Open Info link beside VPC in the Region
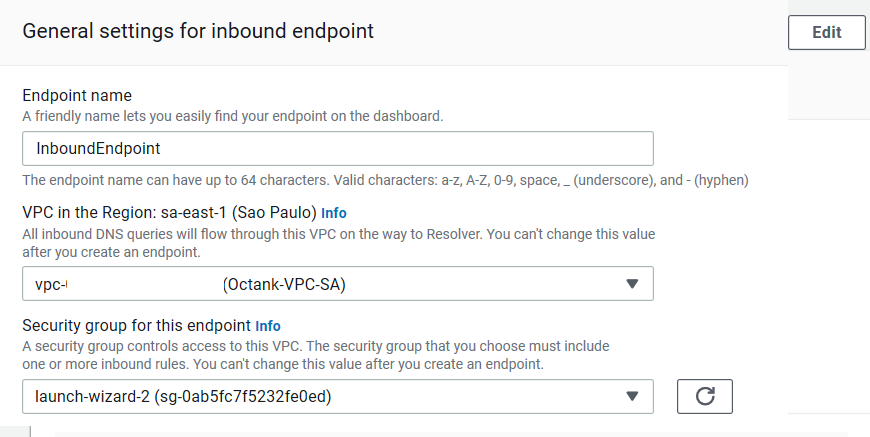This screenshot has width=870, height=437. [334, 213]
